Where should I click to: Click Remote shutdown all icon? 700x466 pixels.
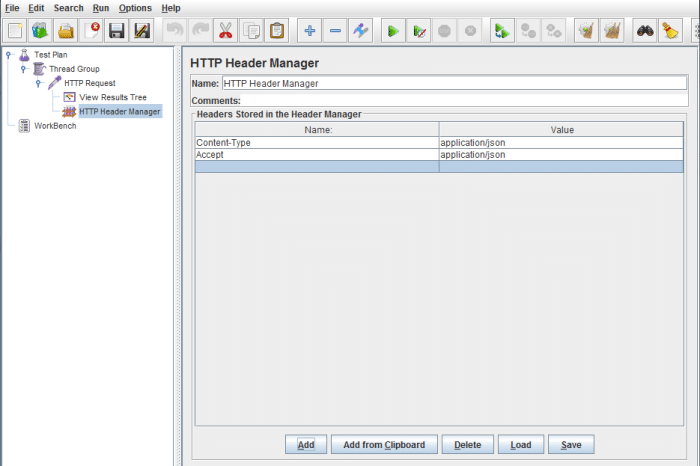[x=554, y=31]
